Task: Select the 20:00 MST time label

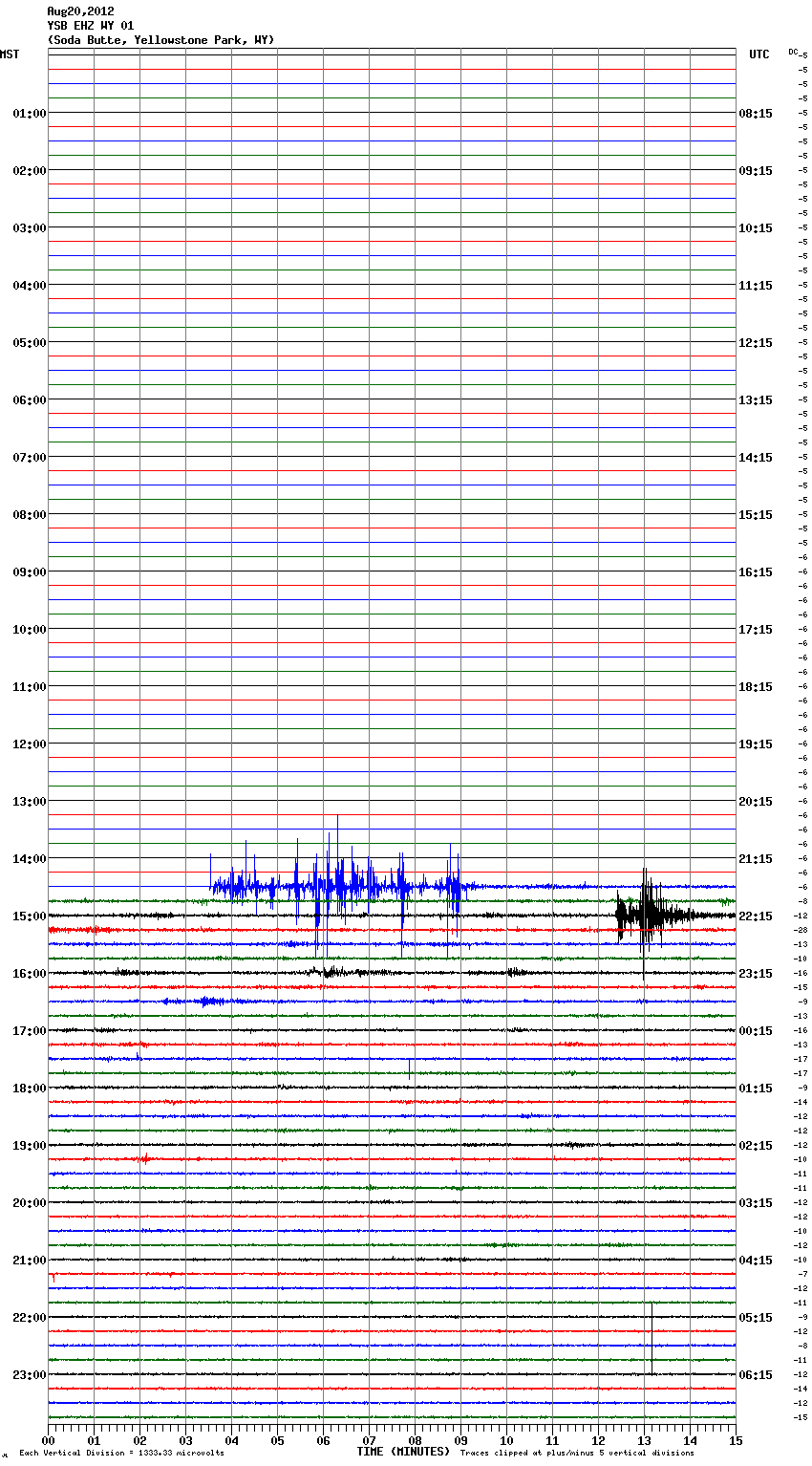Action: click(x=30, y=1203)
